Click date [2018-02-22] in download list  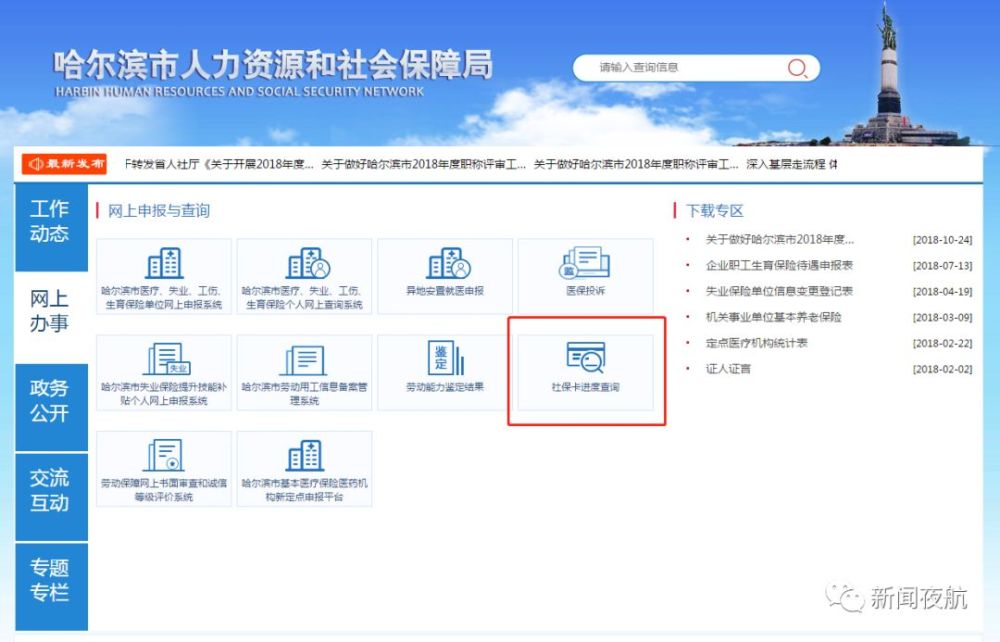click(x=942, y=344)
